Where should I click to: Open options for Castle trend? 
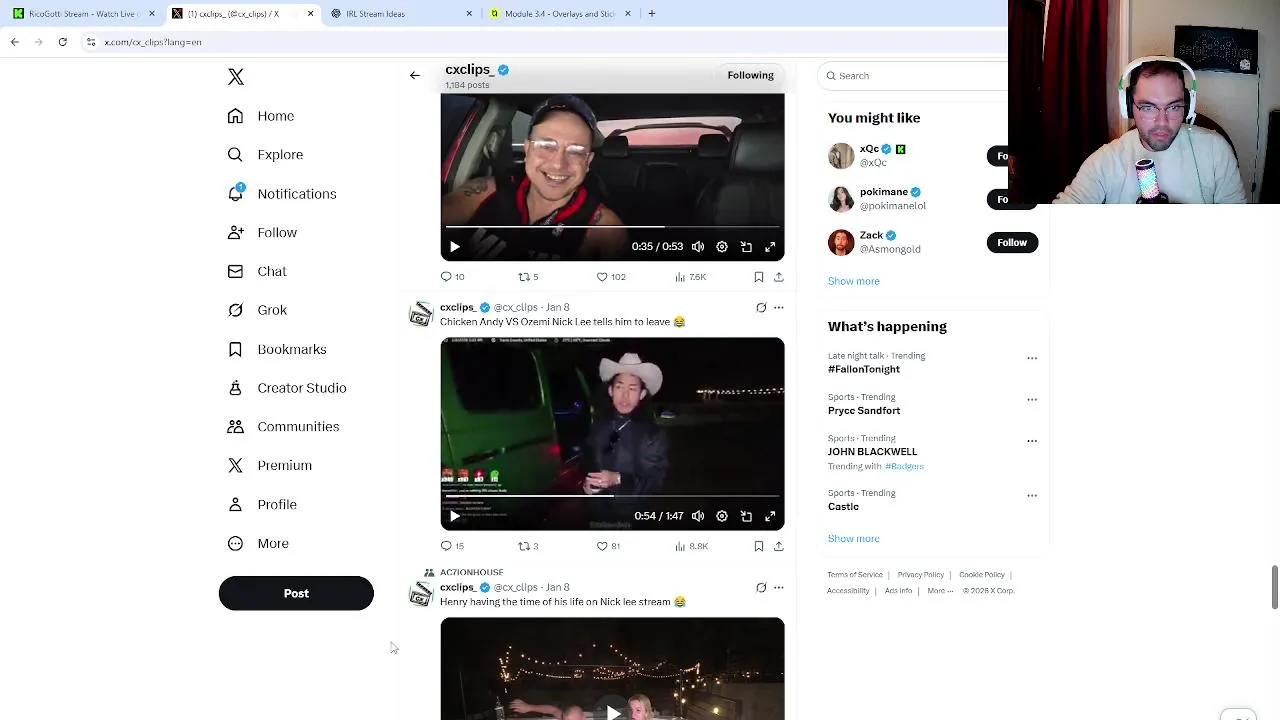(x=1032, y=496)
